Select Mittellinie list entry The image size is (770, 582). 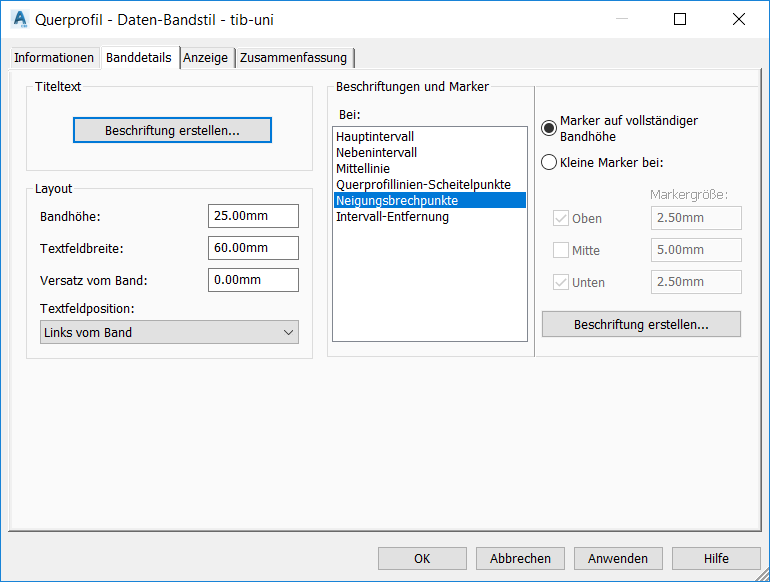[363, 168]
